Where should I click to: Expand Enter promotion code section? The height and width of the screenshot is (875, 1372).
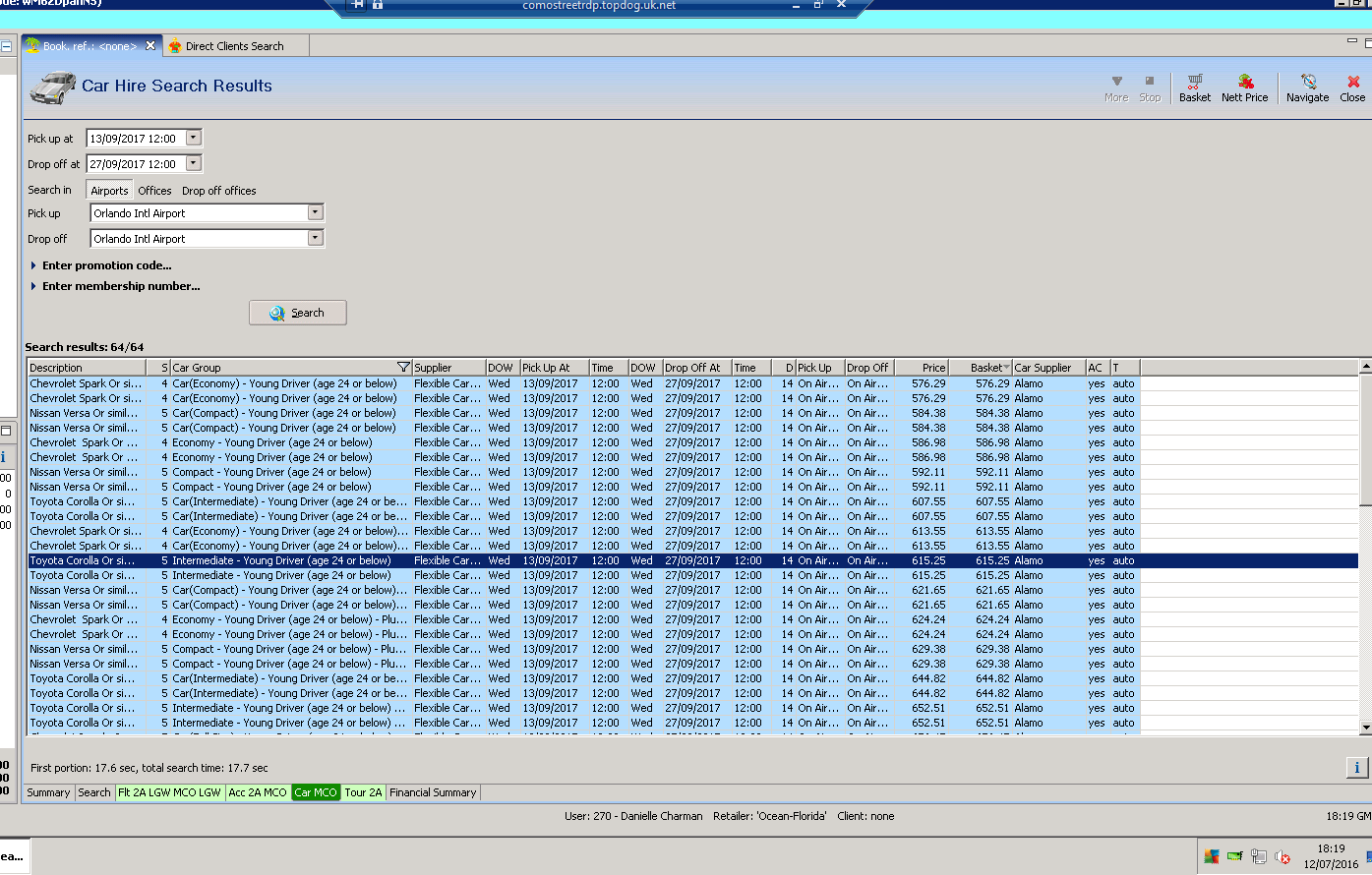click(x=106, y=265)
